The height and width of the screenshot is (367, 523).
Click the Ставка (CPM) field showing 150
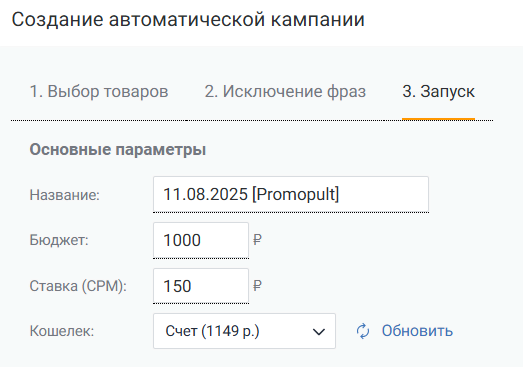pyautogui.click(x=201, y=286)
